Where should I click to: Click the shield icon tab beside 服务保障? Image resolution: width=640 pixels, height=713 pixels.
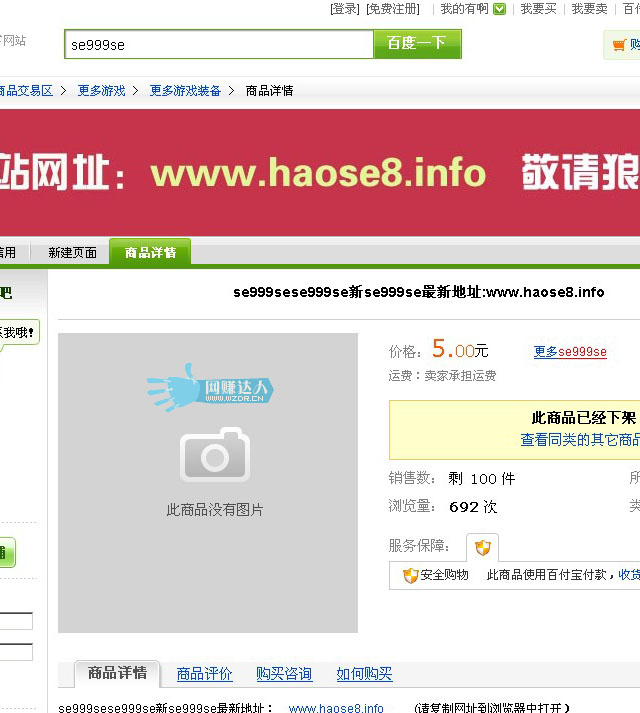(483, 548)
